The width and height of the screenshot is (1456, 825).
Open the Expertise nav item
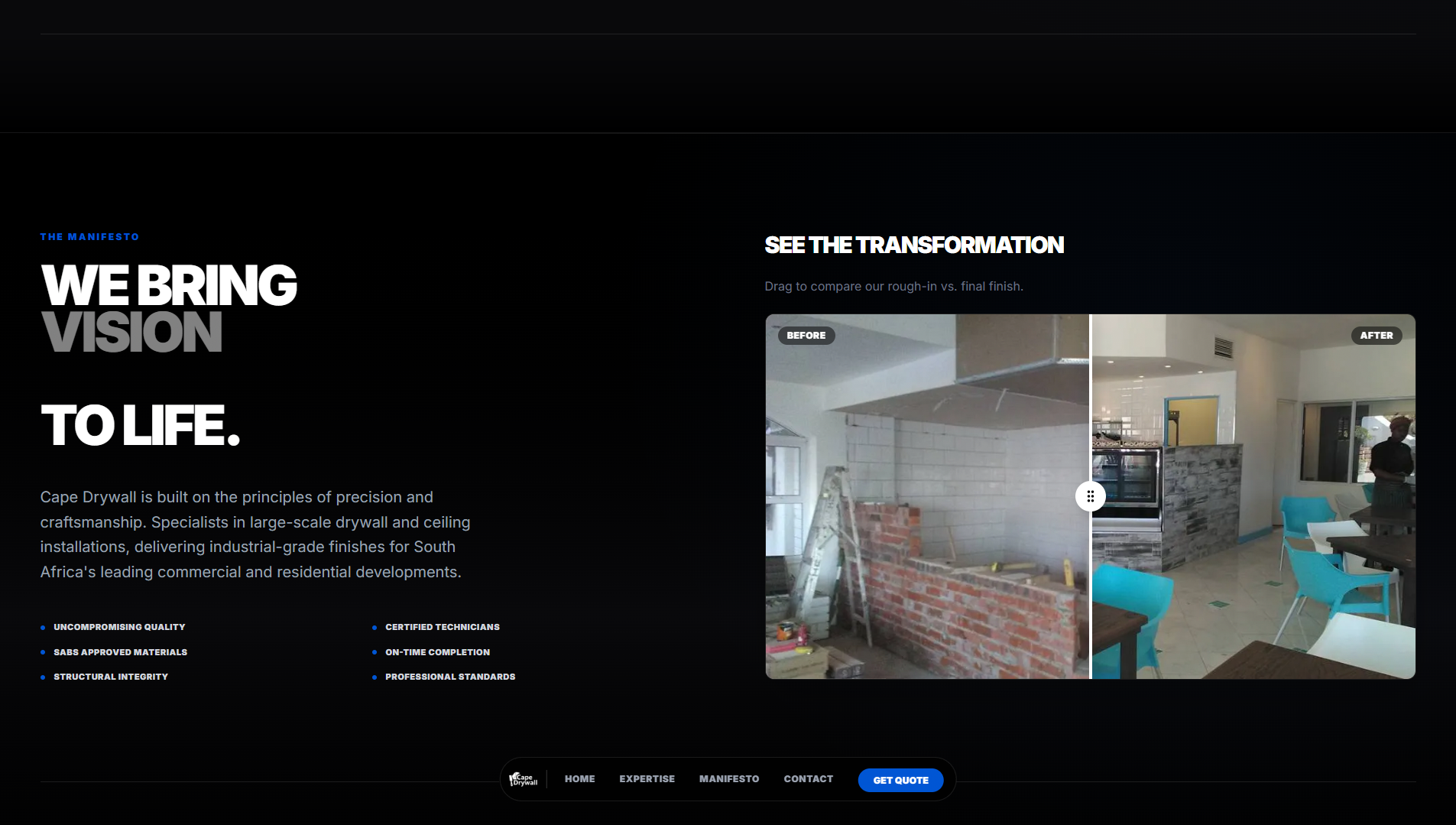647,779
